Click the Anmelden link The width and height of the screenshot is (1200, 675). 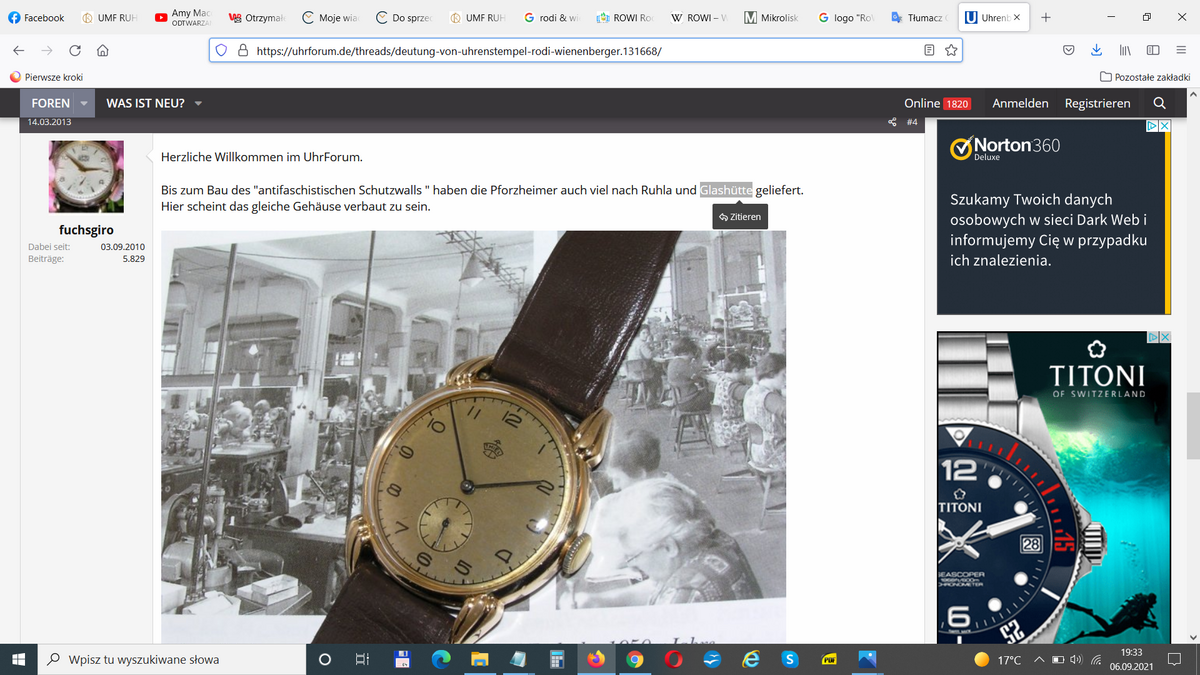[x=1020, y=103]
